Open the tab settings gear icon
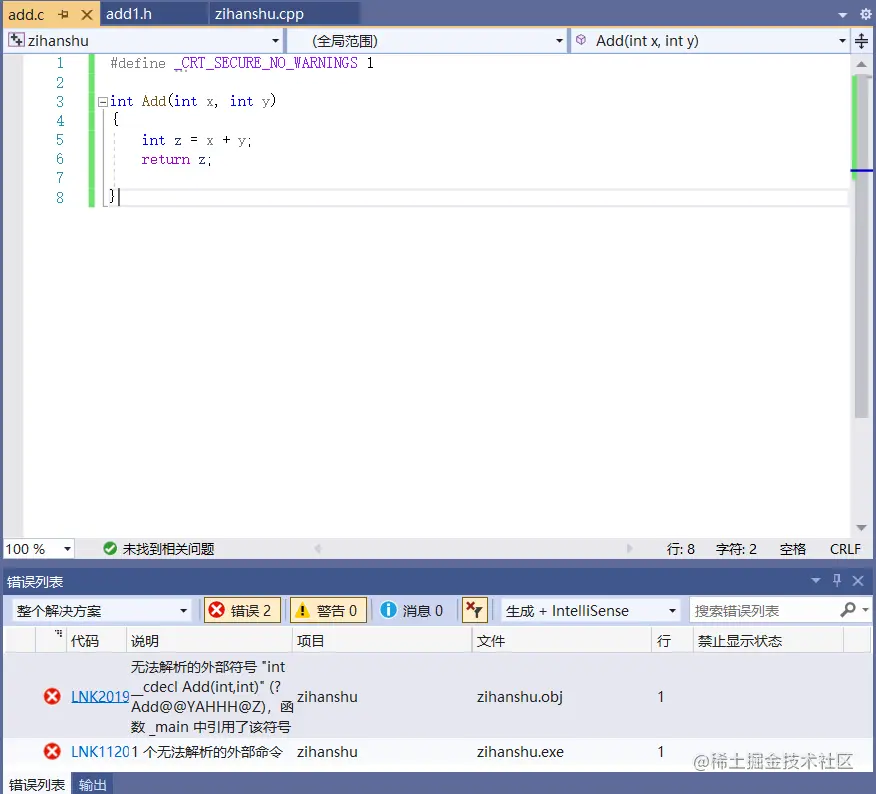This screenshot has height=794, width=876. tap(865, 15)
